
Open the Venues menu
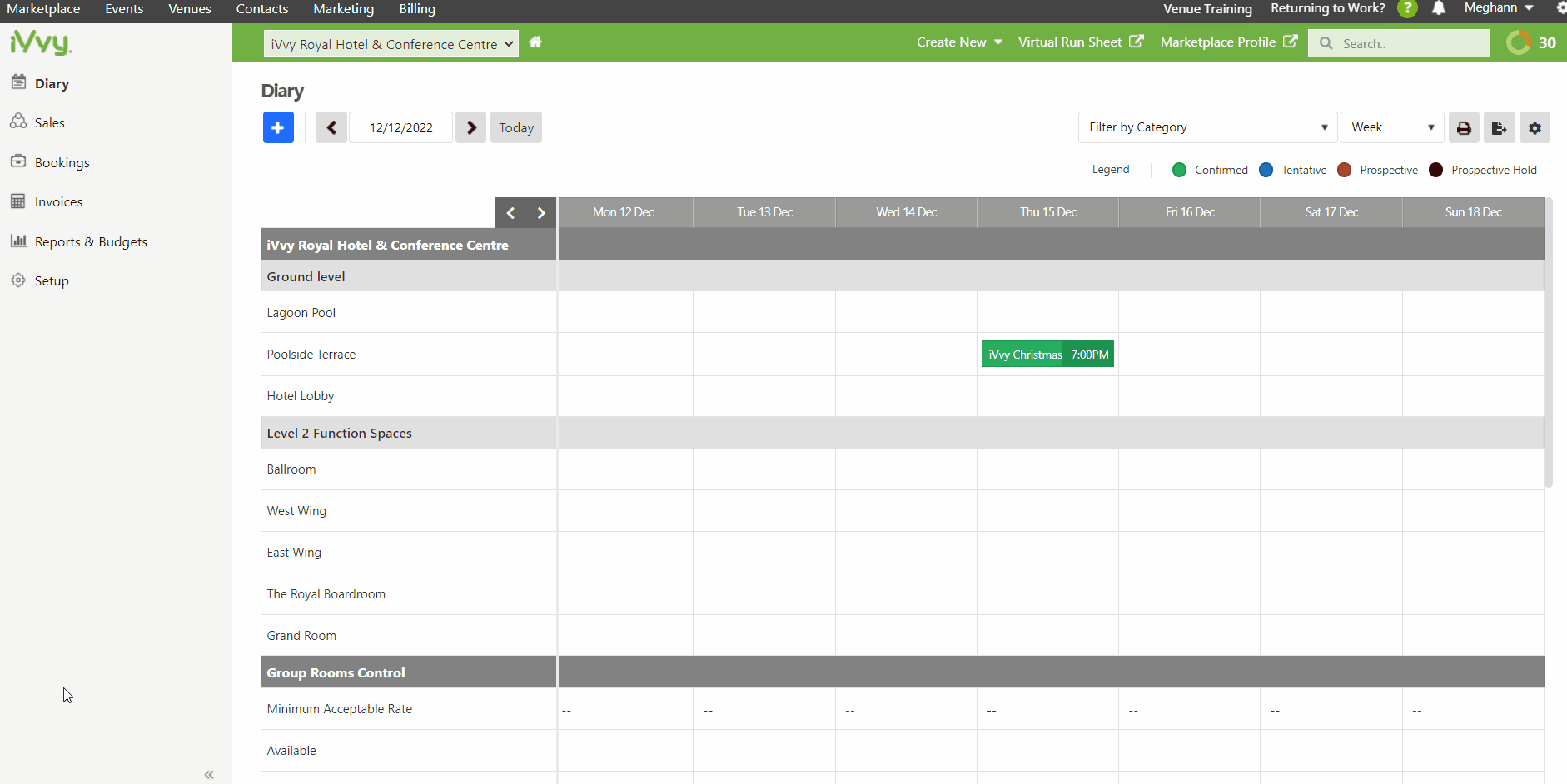[190, 8]
